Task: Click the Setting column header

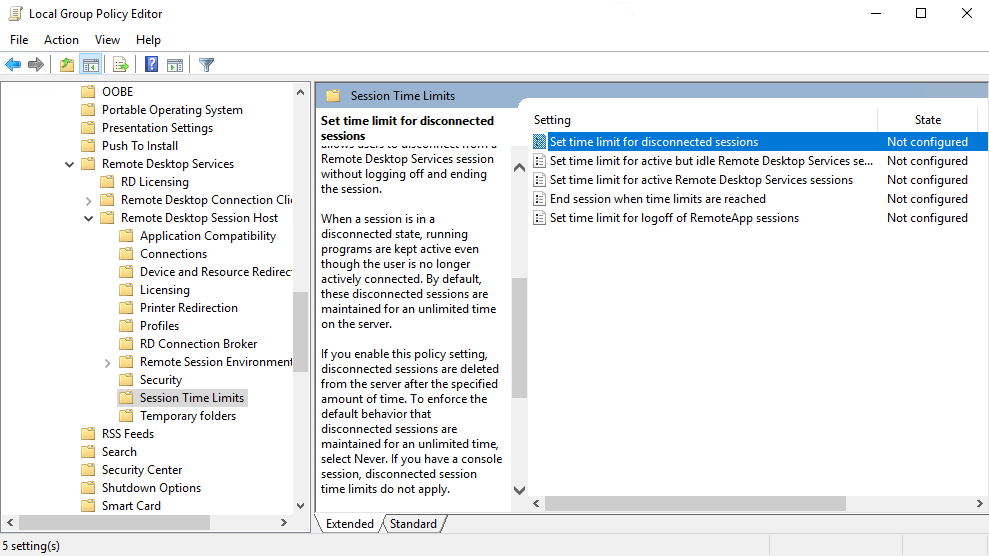Action: coord(552,120)
